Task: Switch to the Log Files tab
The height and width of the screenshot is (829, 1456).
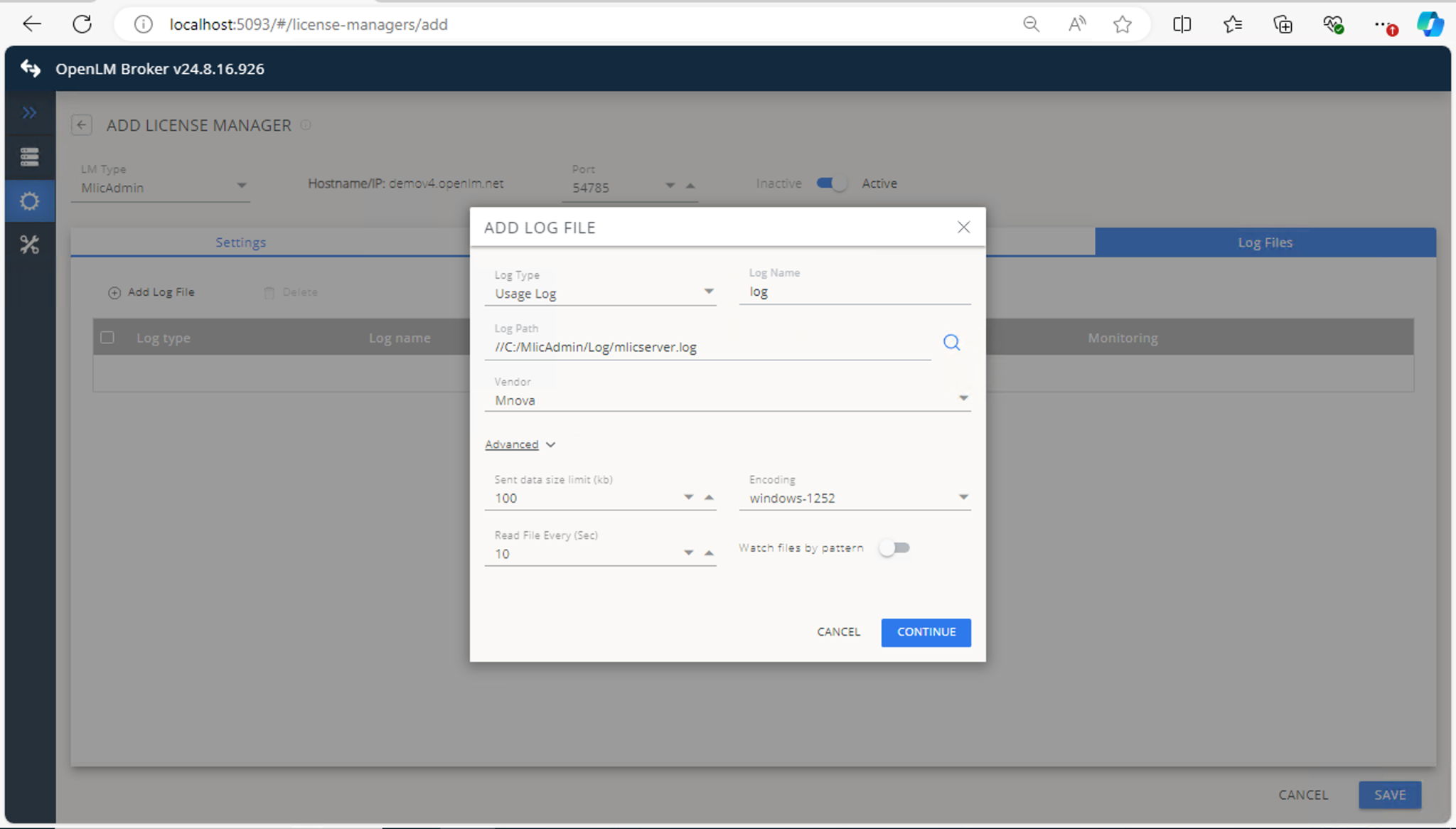Action: 1265,242
